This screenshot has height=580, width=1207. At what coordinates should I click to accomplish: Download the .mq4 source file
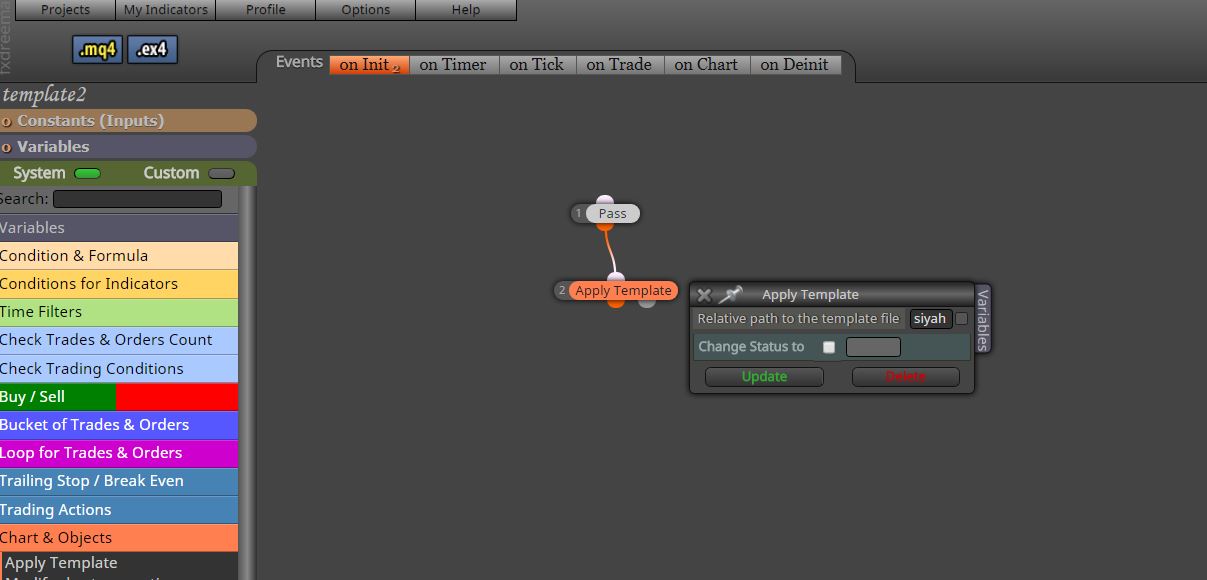coord(97,49)
